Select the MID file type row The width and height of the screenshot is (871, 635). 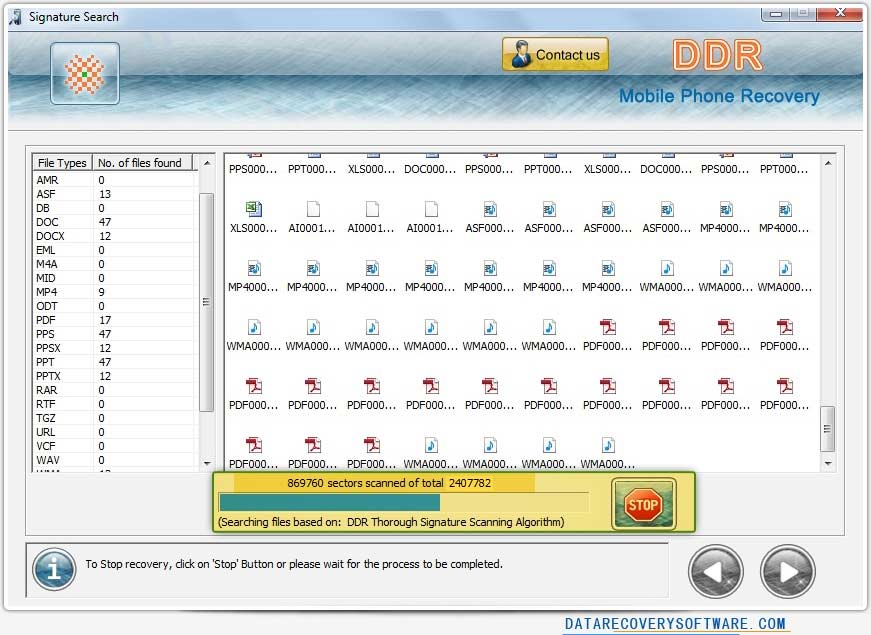coord(115,278)
